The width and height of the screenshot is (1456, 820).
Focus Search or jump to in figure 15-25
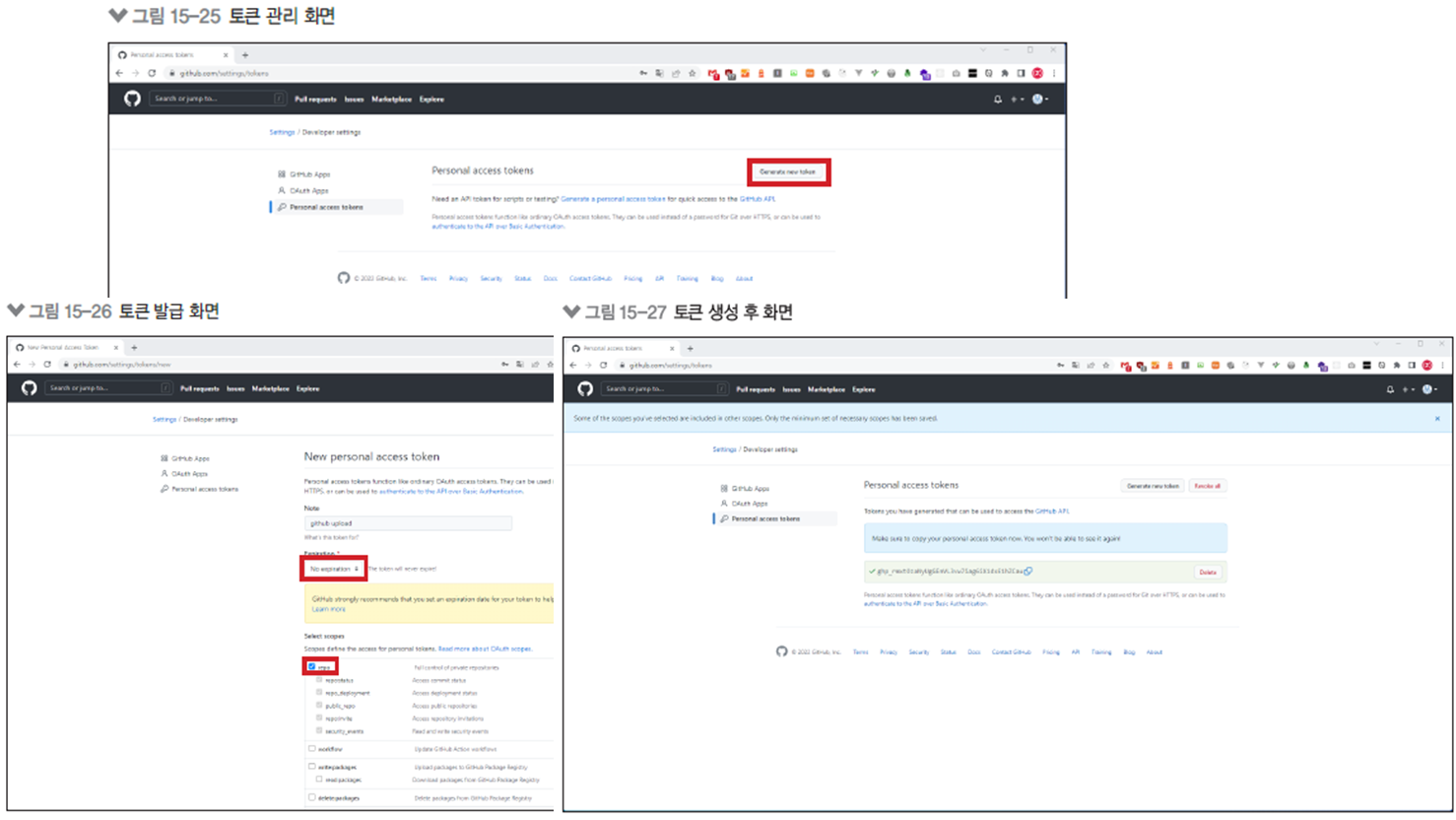tap(218, 99)
